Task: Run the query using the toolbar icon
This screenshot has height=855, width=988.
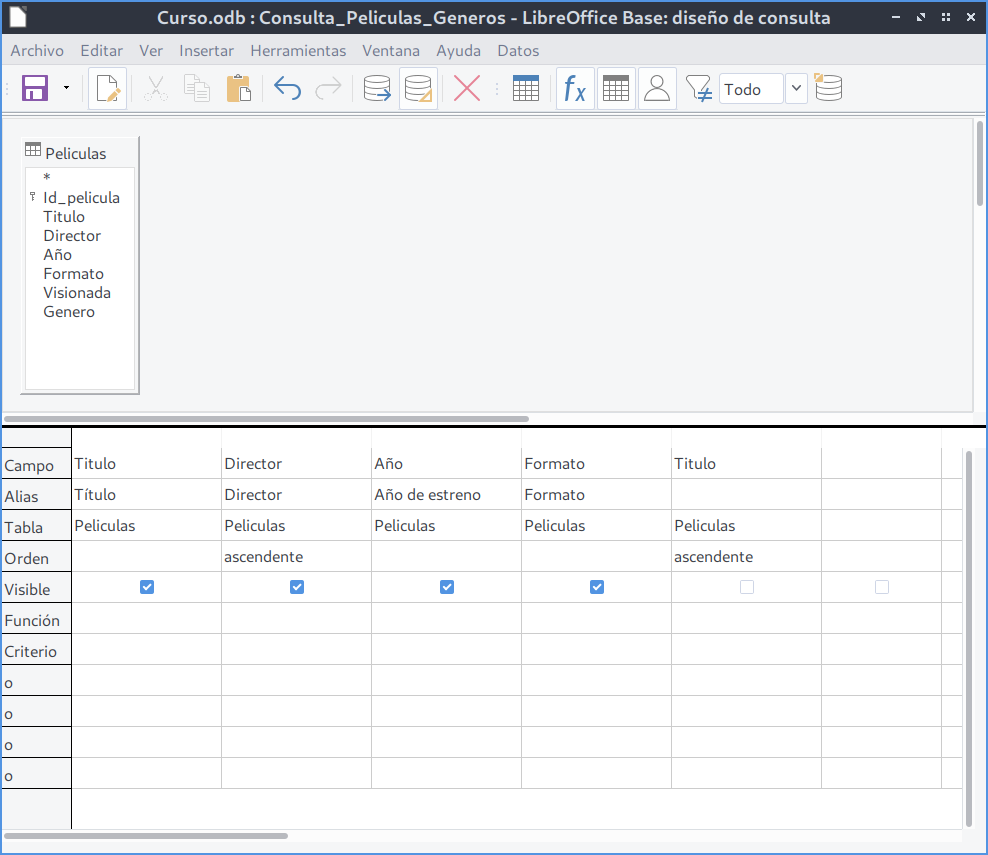Action: 377,89
